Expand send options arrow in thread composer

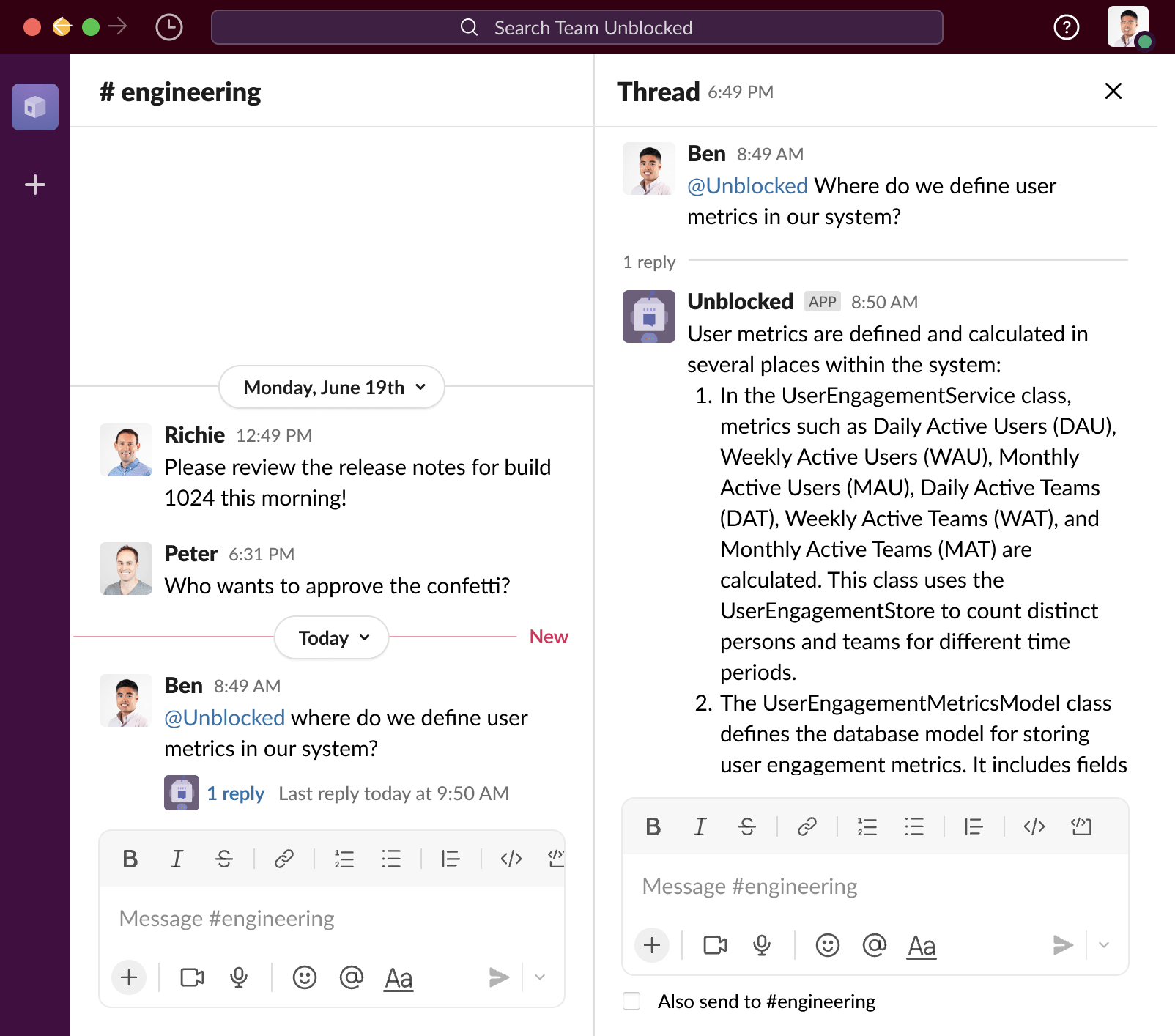[x=1104, y=945]
